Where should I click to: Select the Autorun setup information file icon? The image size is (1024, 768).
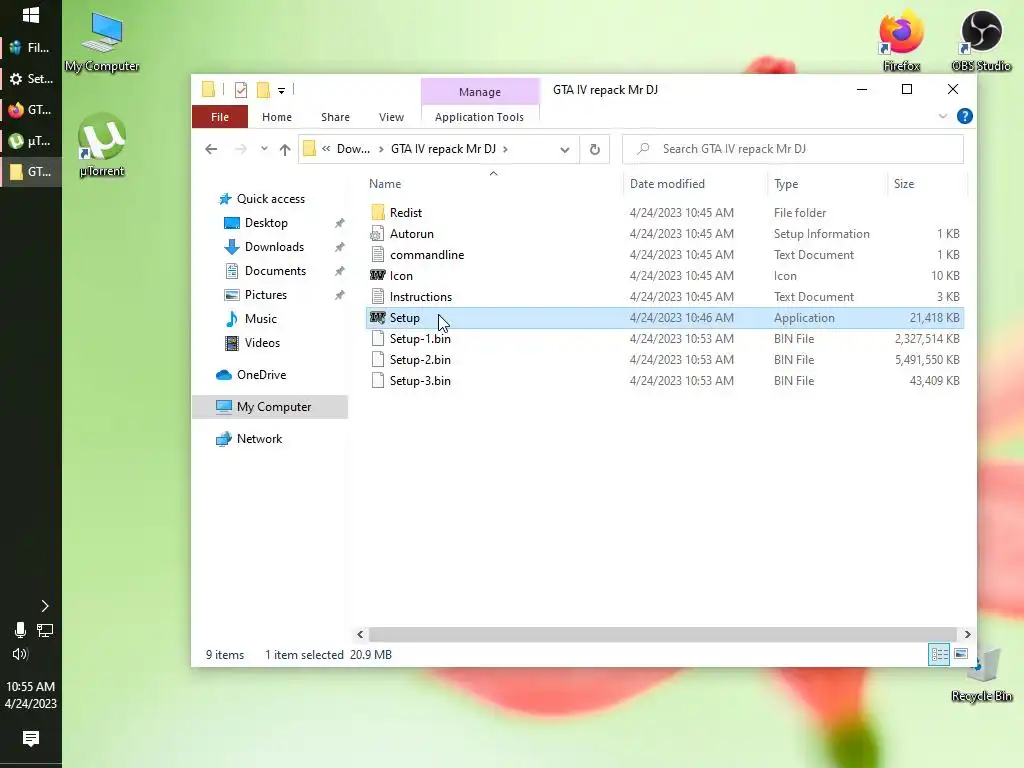377,233
